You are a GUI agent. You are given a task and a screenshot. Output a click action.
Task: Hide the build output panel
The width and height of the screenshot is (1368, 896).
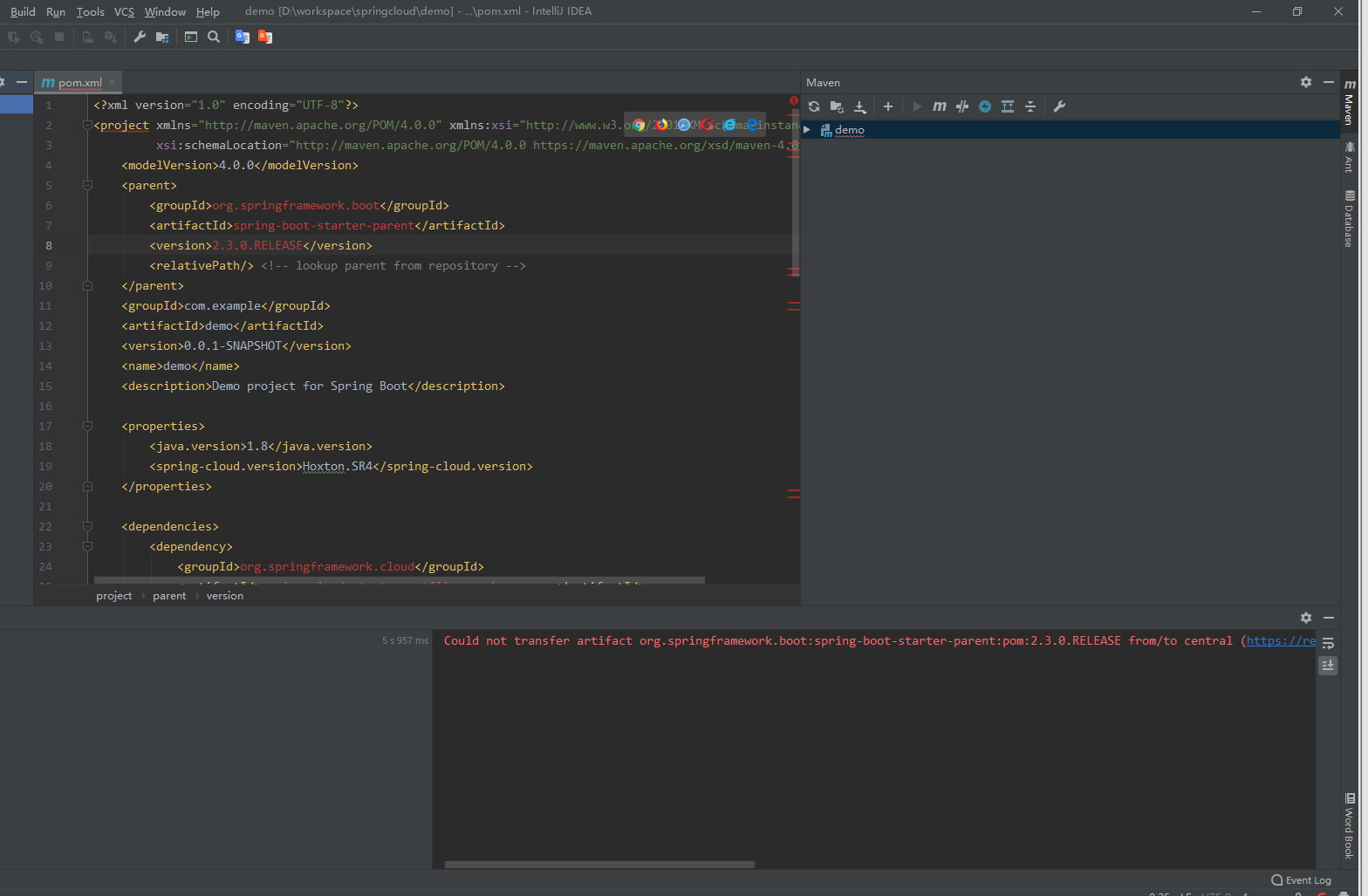[x=1329, y=618]
